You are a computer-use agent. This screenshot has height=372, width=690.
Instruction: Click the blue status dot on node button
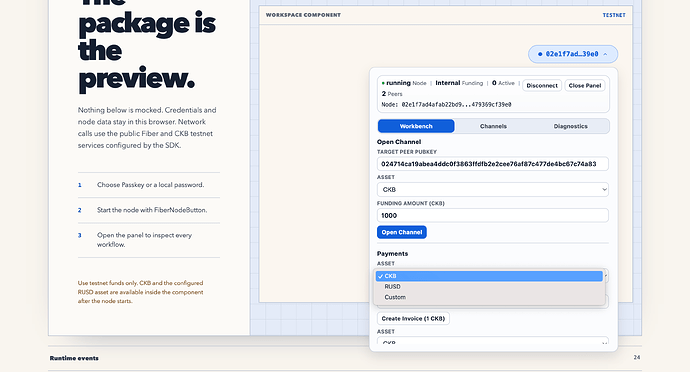point(540,54)
